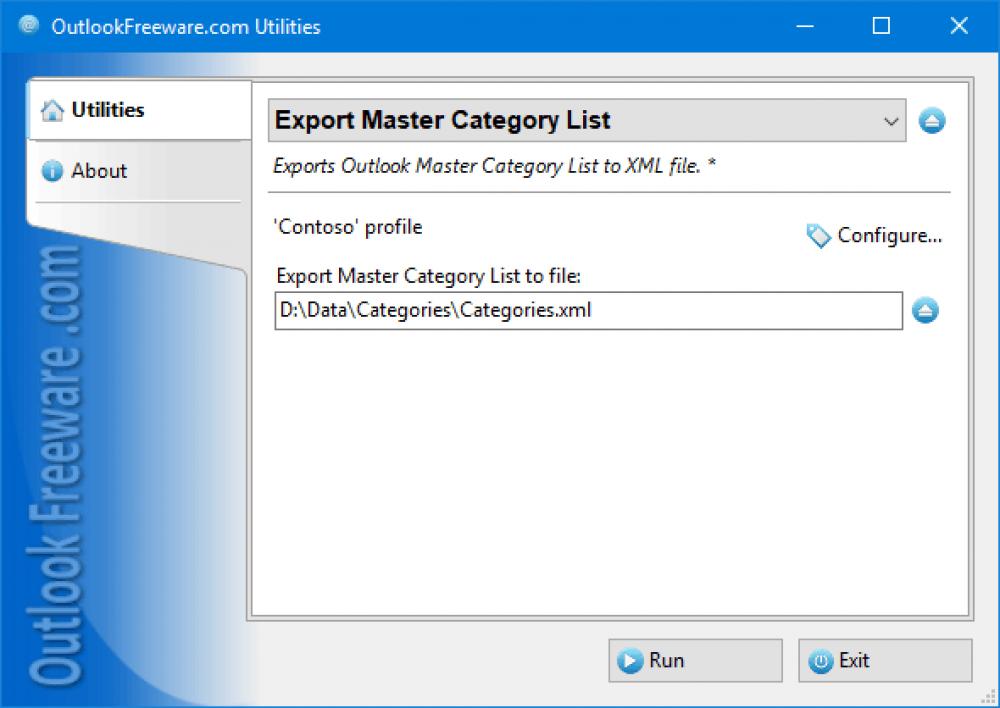Click the tag icon beside Configure
This screenshot has width=1000, height=708.
click(x=818, y=236)
